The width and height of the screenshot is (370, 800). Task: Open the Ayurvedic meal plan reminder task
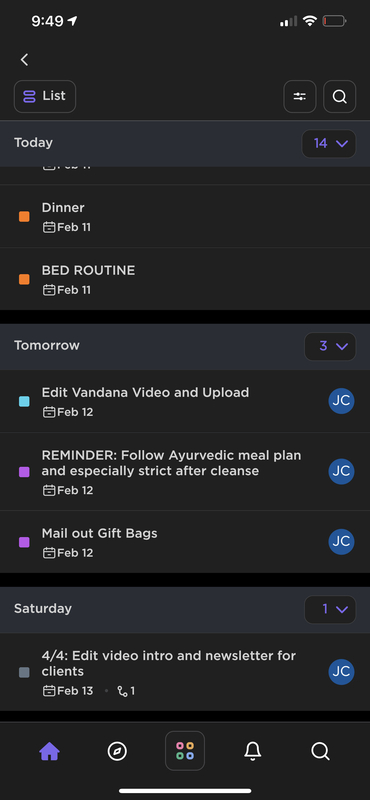pyautogui.click(x=185, y=472)
